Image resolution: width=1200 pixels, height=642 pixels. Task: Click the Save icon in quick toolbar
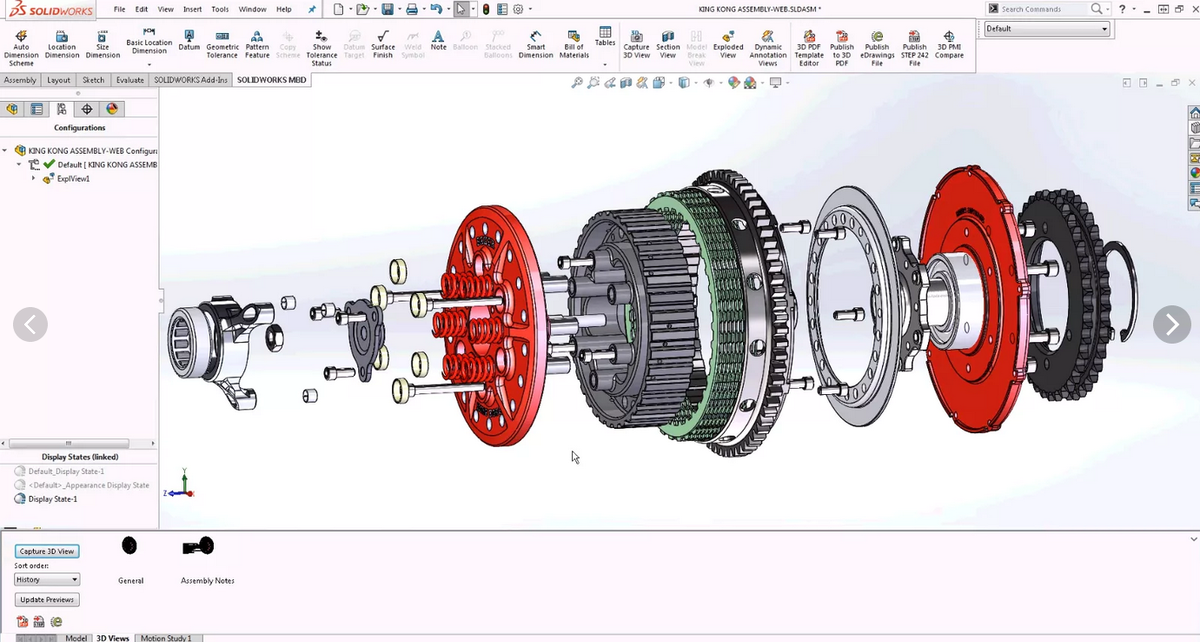(386, 9)
